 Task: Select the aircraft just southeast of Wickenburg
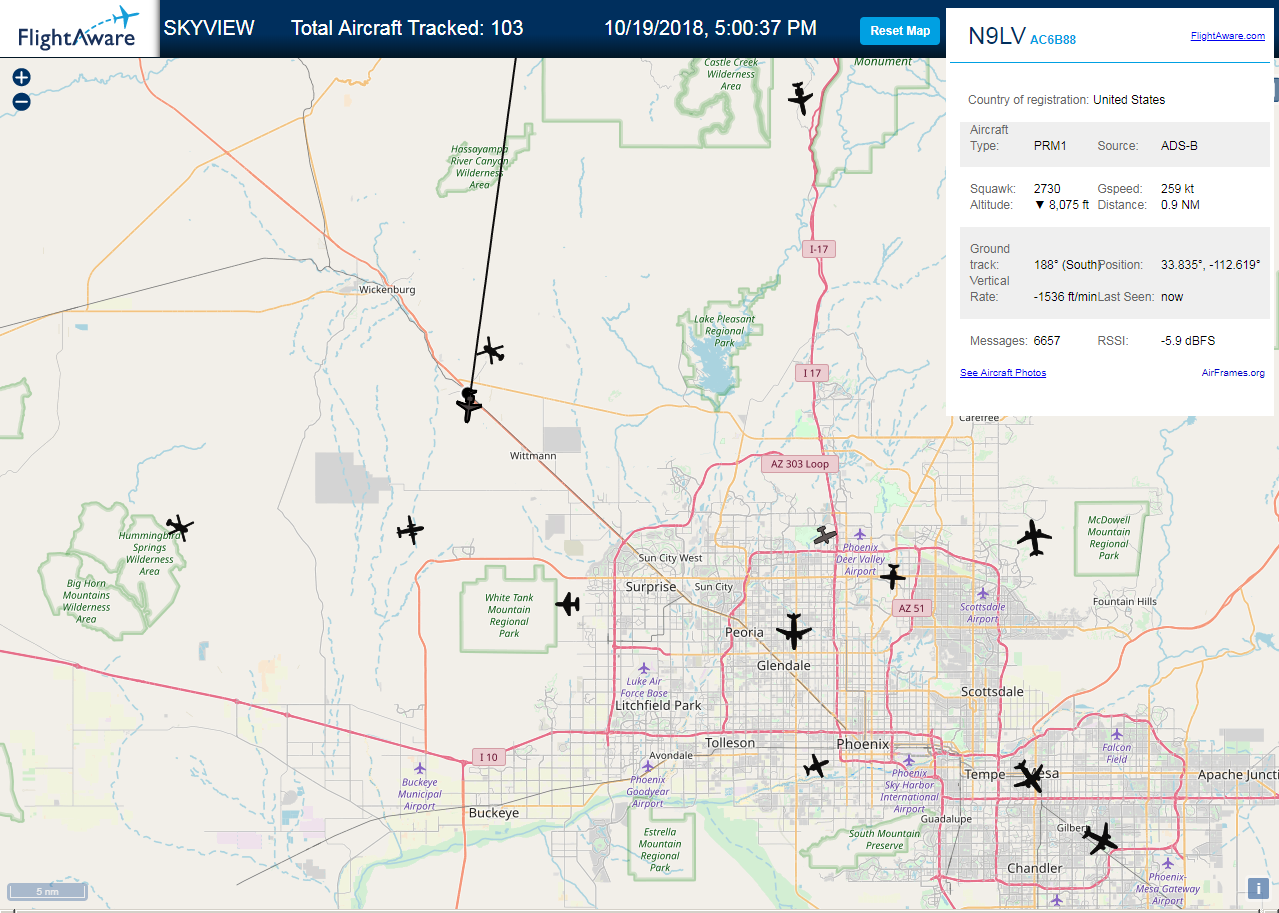491,350
